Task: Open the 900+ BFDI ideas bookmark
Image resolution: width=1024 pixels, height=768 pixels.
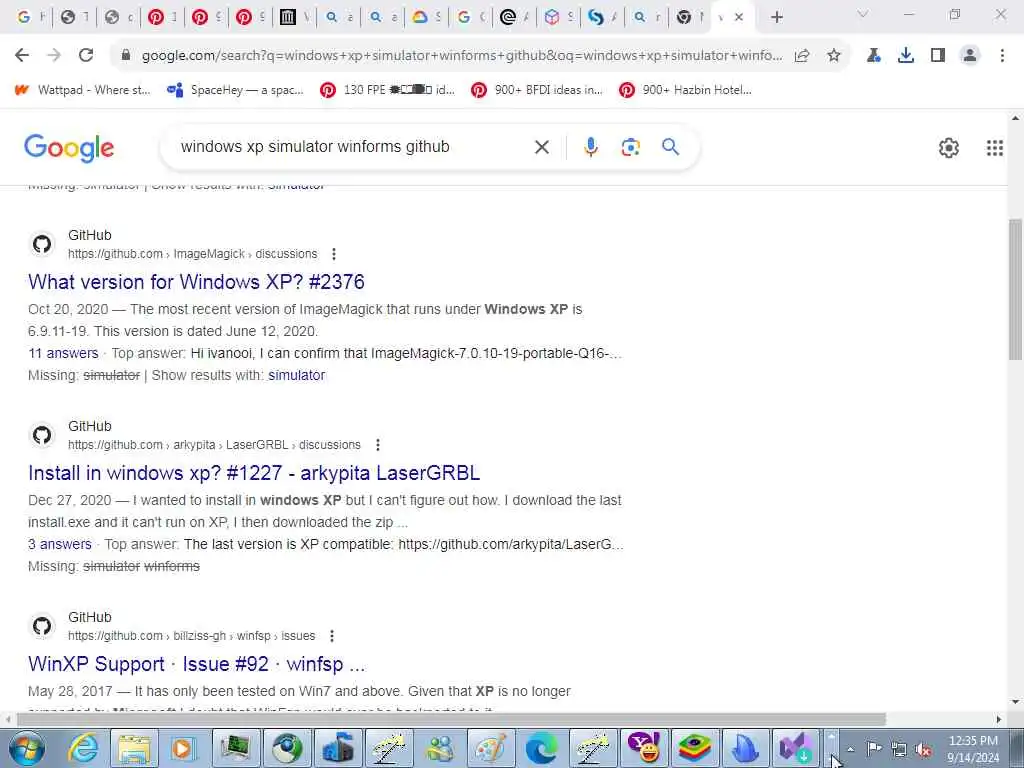Action: (x=537, y=90)
